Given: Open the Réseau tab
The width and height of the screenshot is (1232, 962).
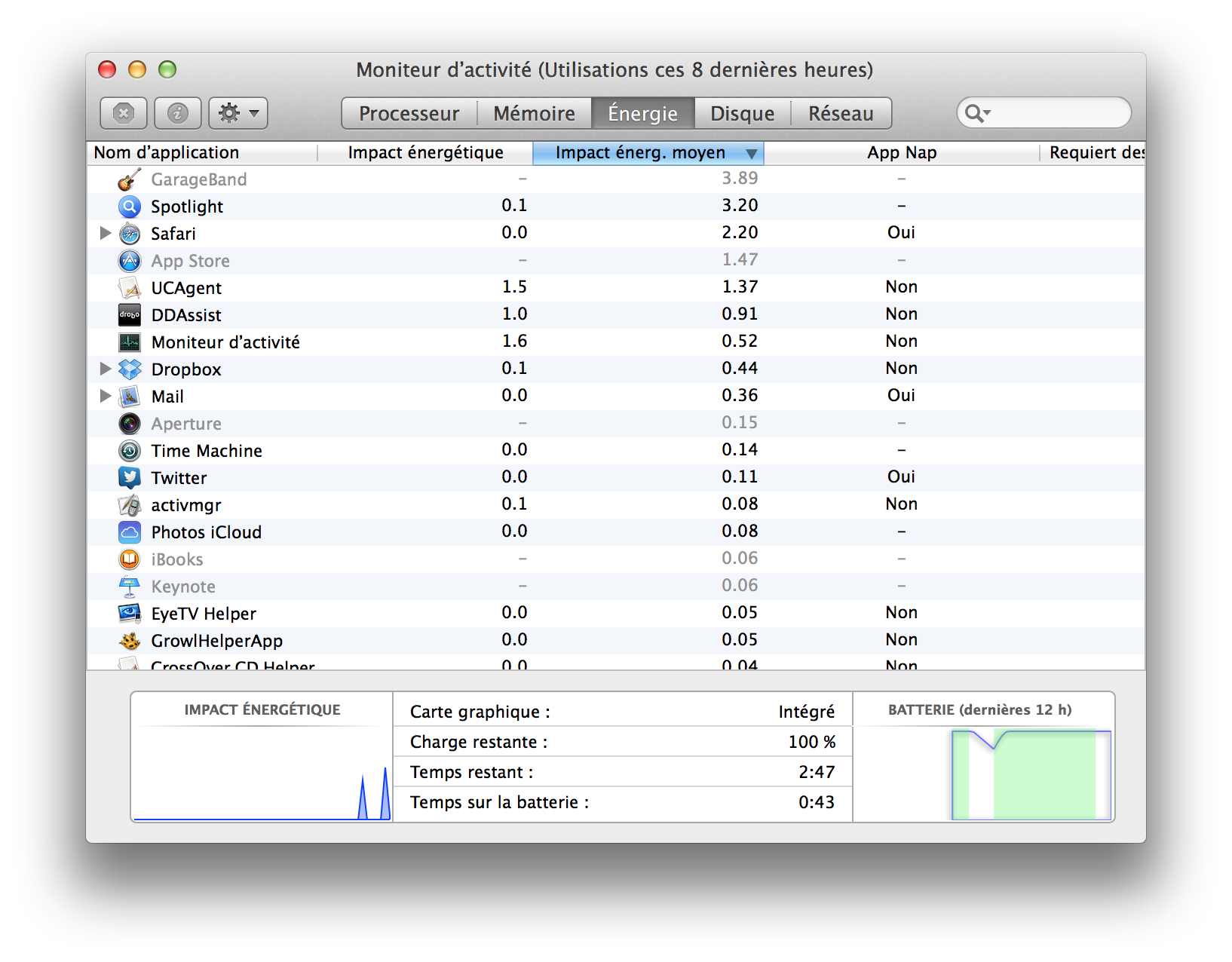Looking at the screenshot, I should point(841,114).
